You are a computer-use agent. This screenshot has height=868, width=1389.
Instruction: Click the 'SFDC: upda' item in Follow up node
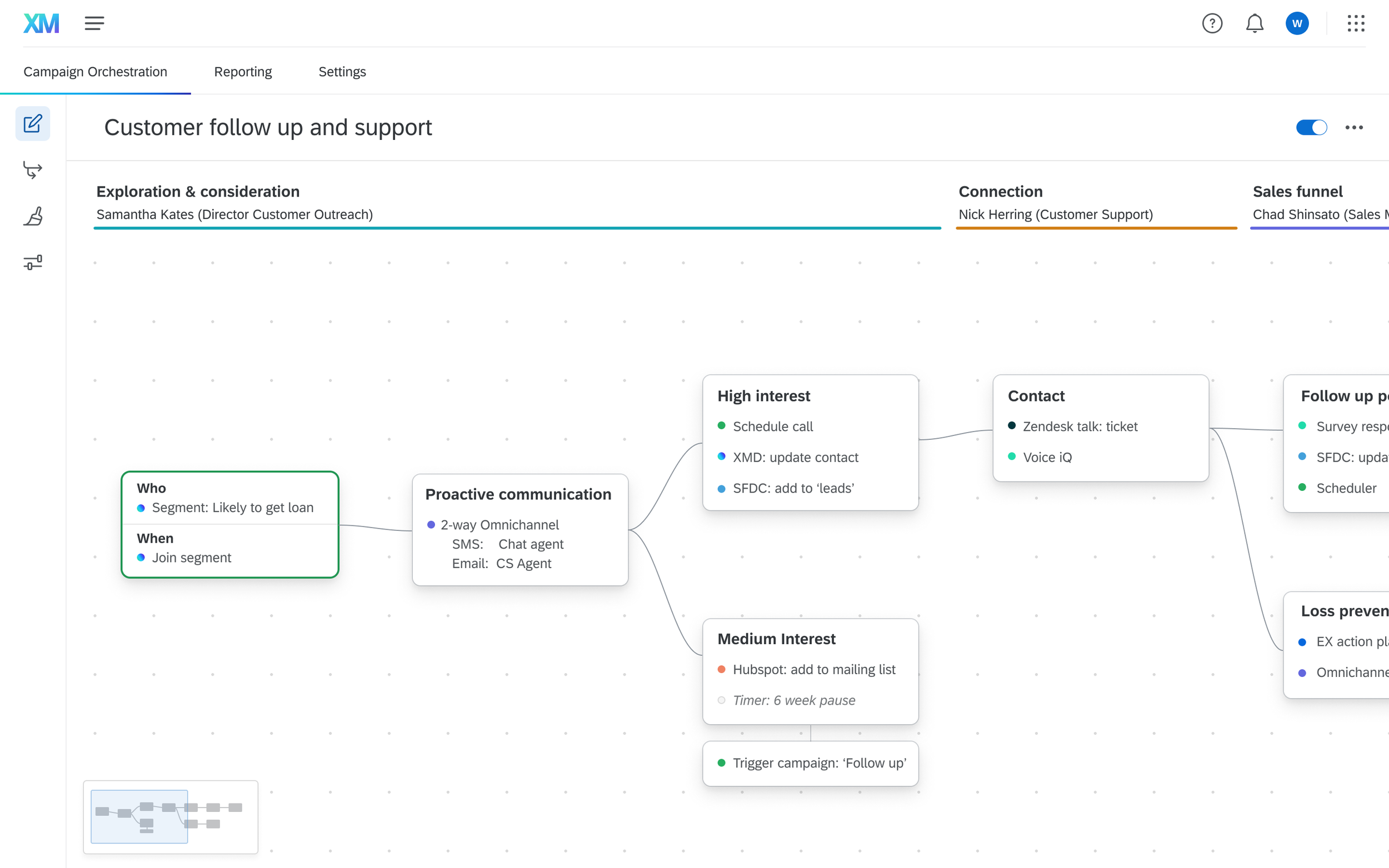1352,458
